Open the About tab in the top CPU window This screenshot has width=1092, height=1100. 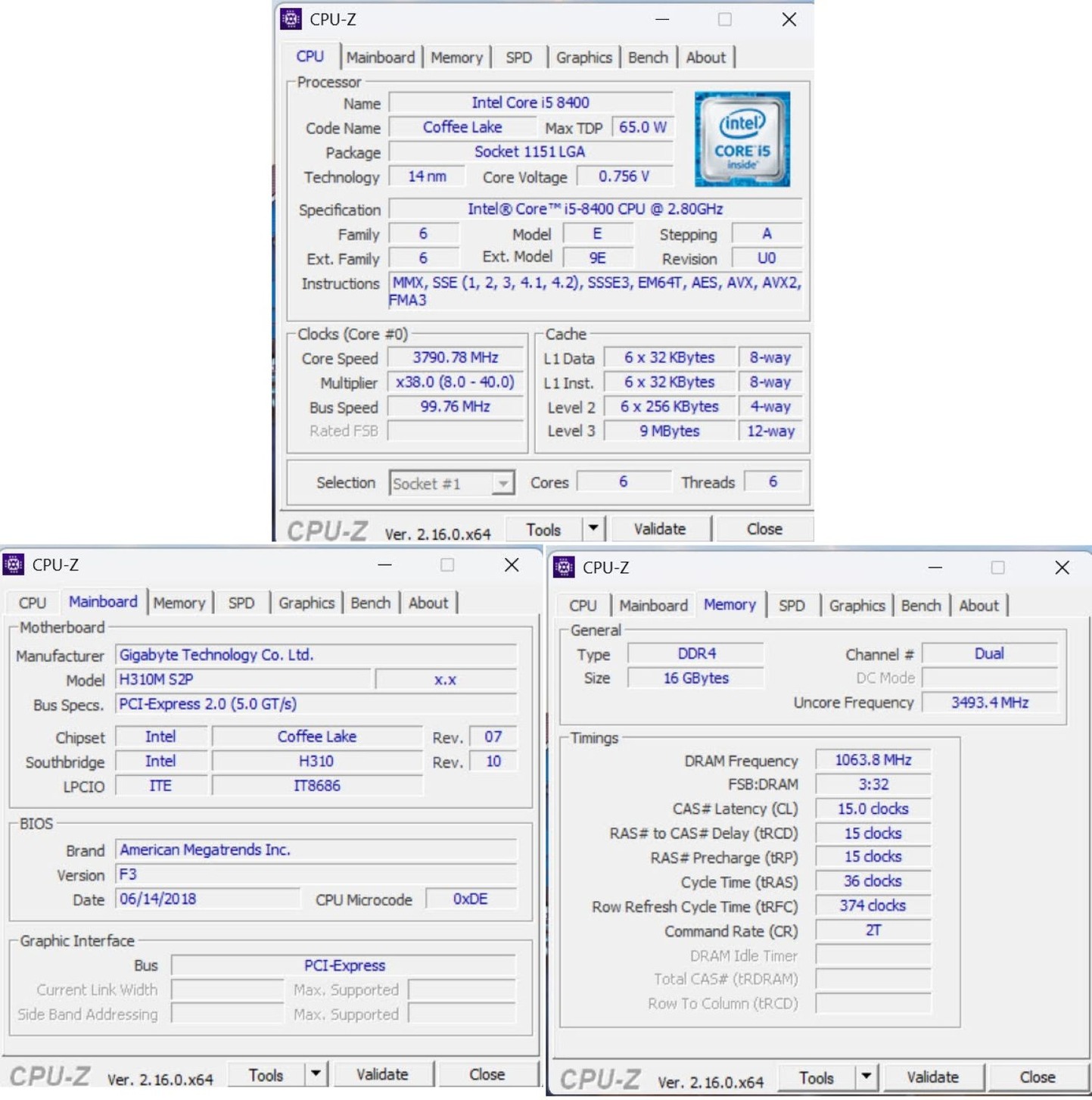[x=705, y=58]
